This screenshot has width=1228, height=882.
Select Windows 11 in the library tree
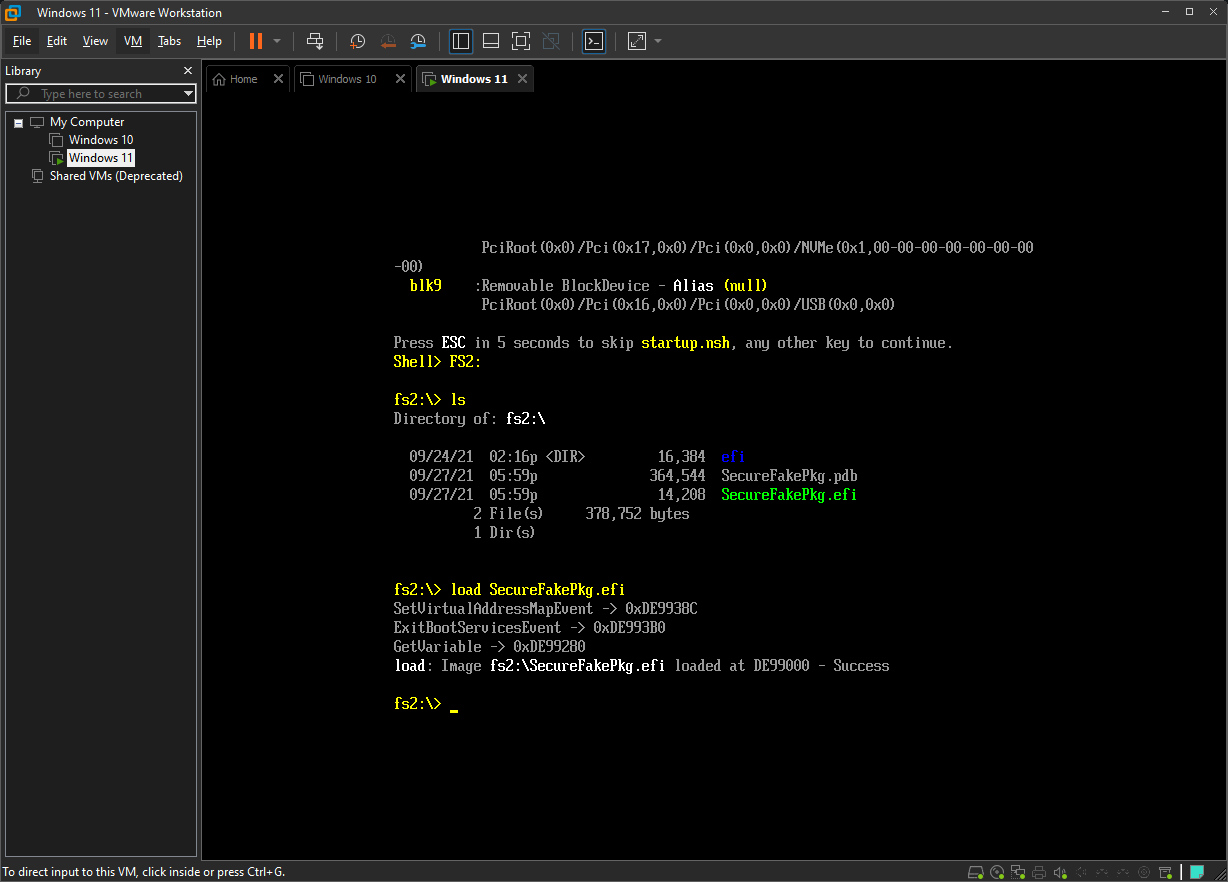coord(100,158)
